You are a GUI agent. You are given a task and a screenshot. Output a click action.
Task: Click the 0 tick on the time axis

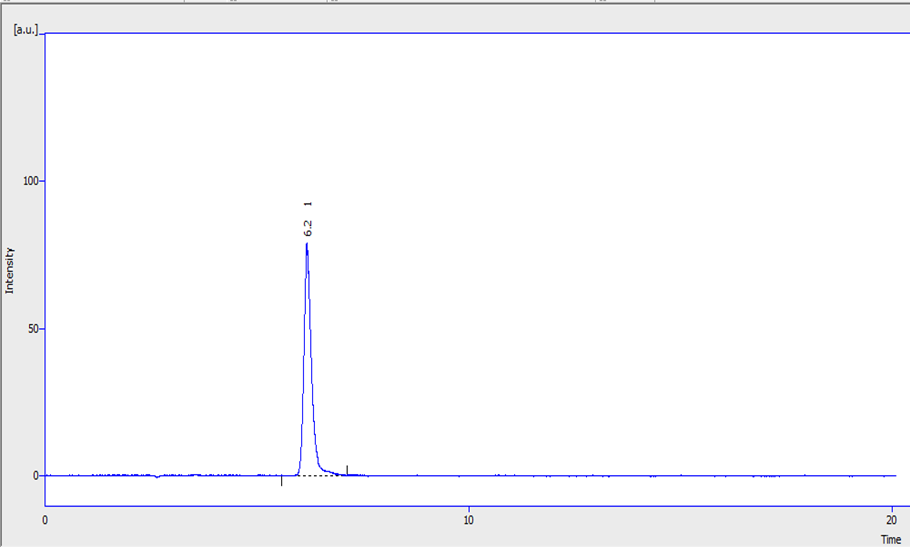45,520
